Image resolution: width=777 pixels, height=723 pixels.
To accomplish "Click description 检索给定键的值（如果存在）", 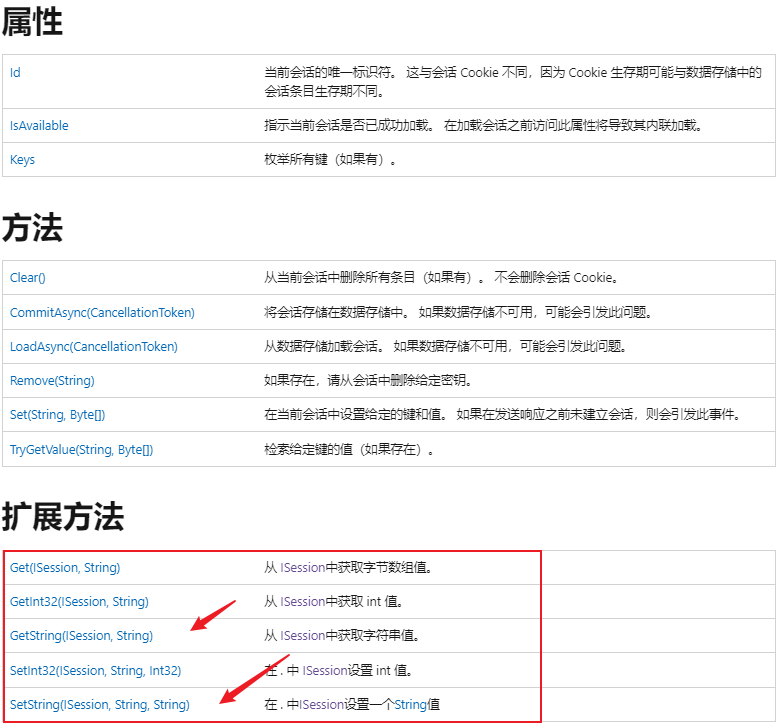I will coord(349,450).
